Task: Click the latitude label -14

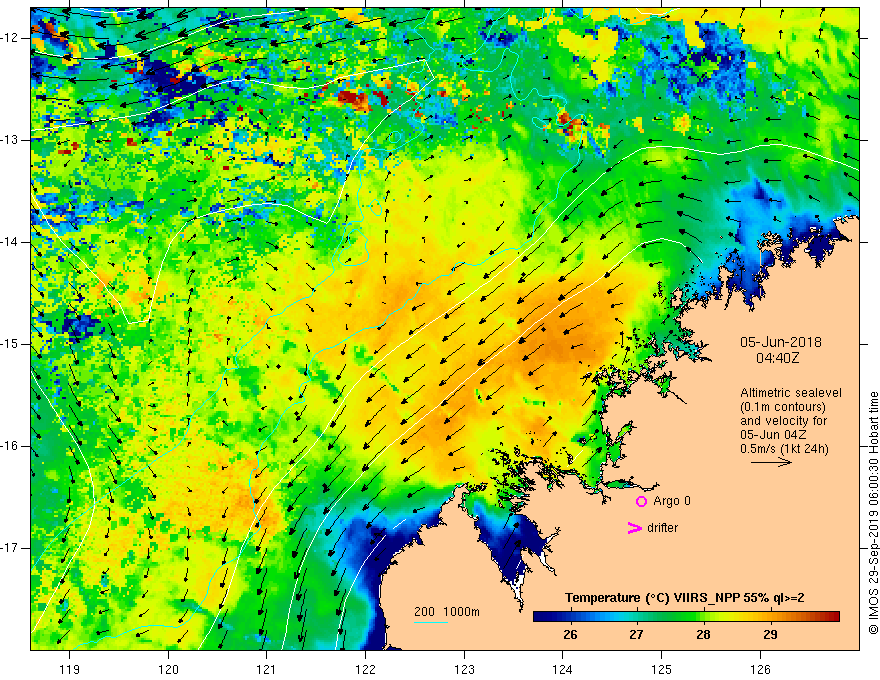Action: (11, 242)
